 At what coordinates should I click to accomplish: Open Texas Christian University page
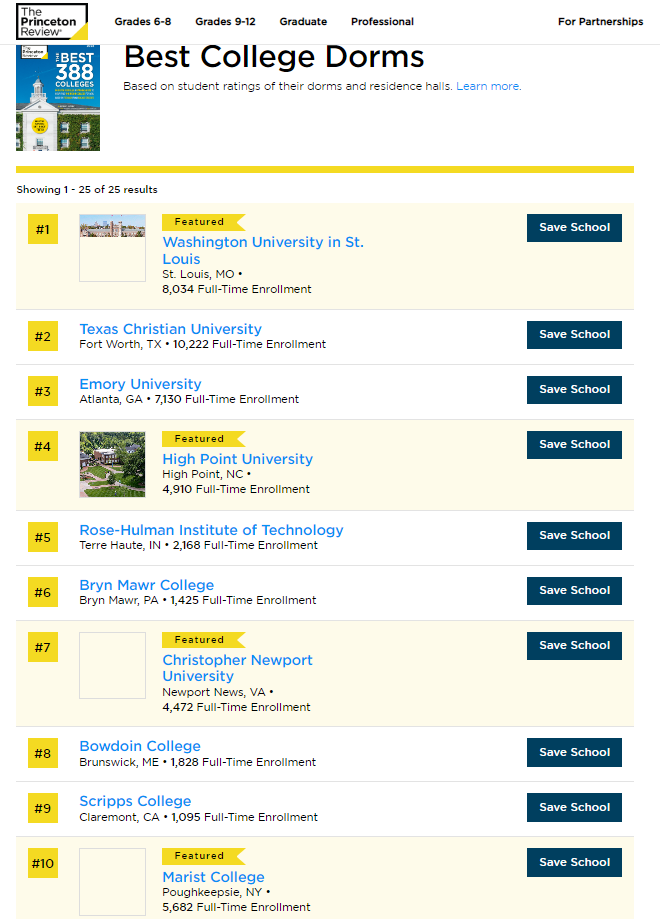coord(171,329)
